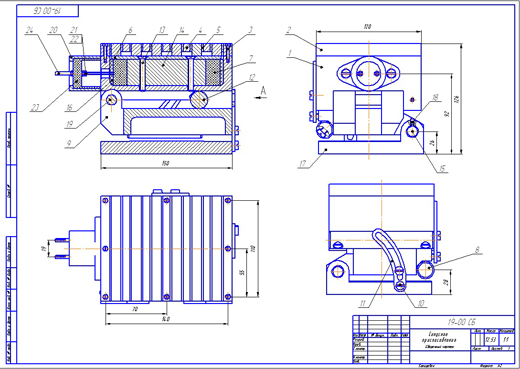Click the 19 dimension beside the left pins

click(x=43, y=248)
